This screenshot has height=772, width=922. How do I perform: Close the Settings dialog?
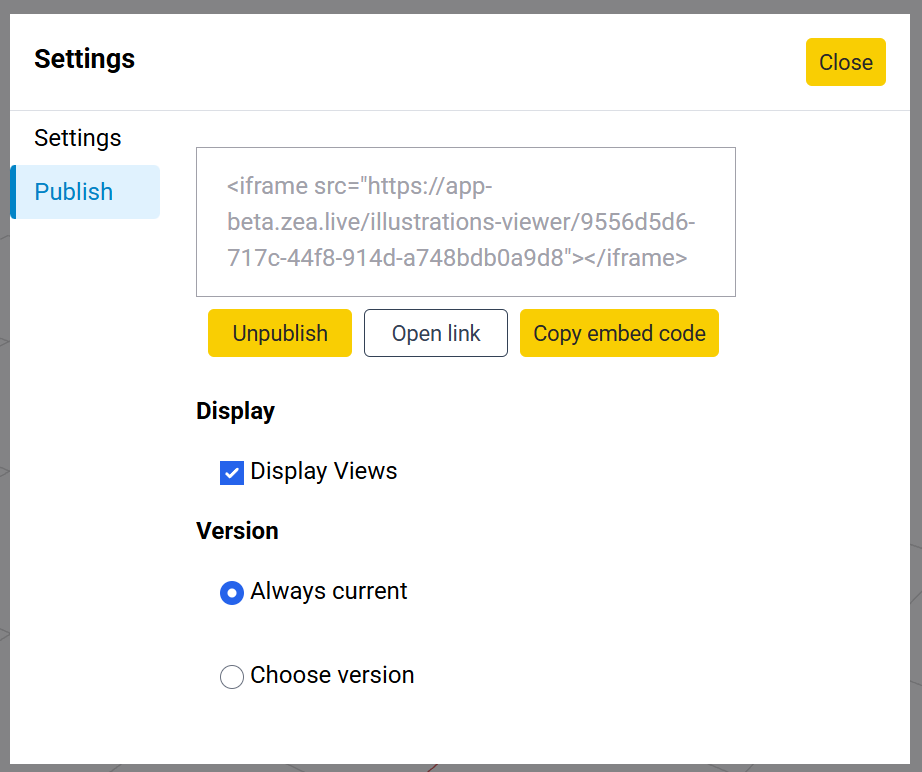point(845,62)
